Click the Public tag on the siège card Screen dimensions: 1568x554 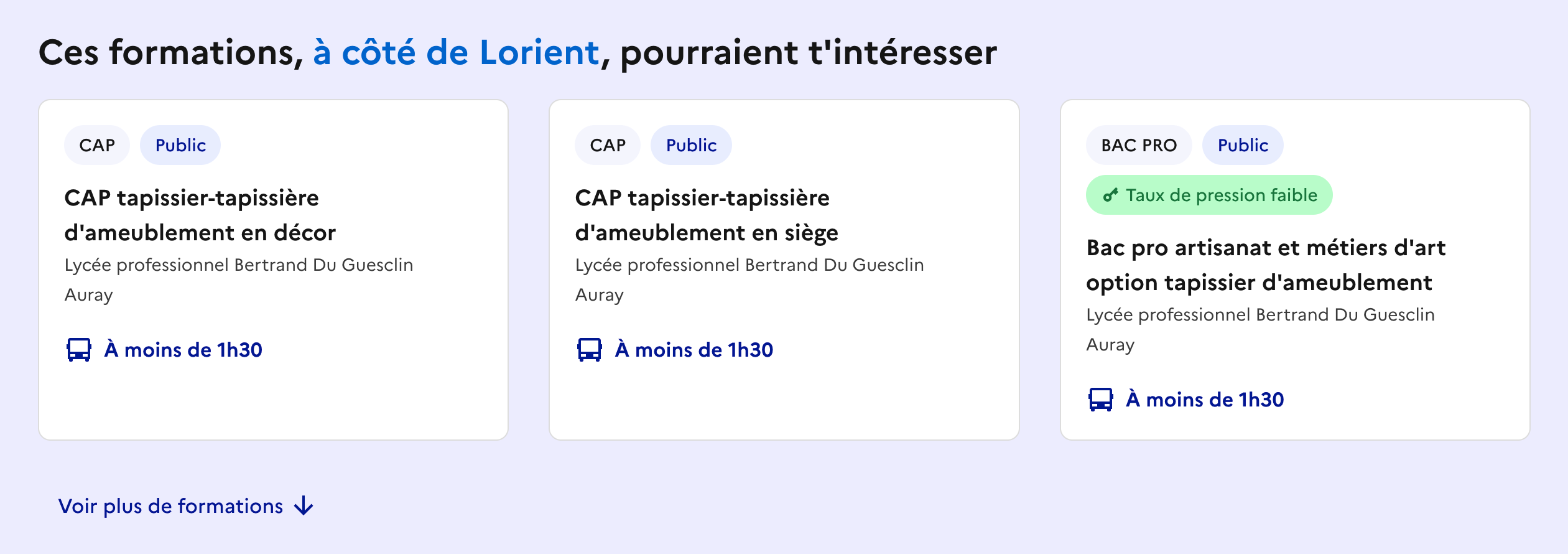pos(691,146)
